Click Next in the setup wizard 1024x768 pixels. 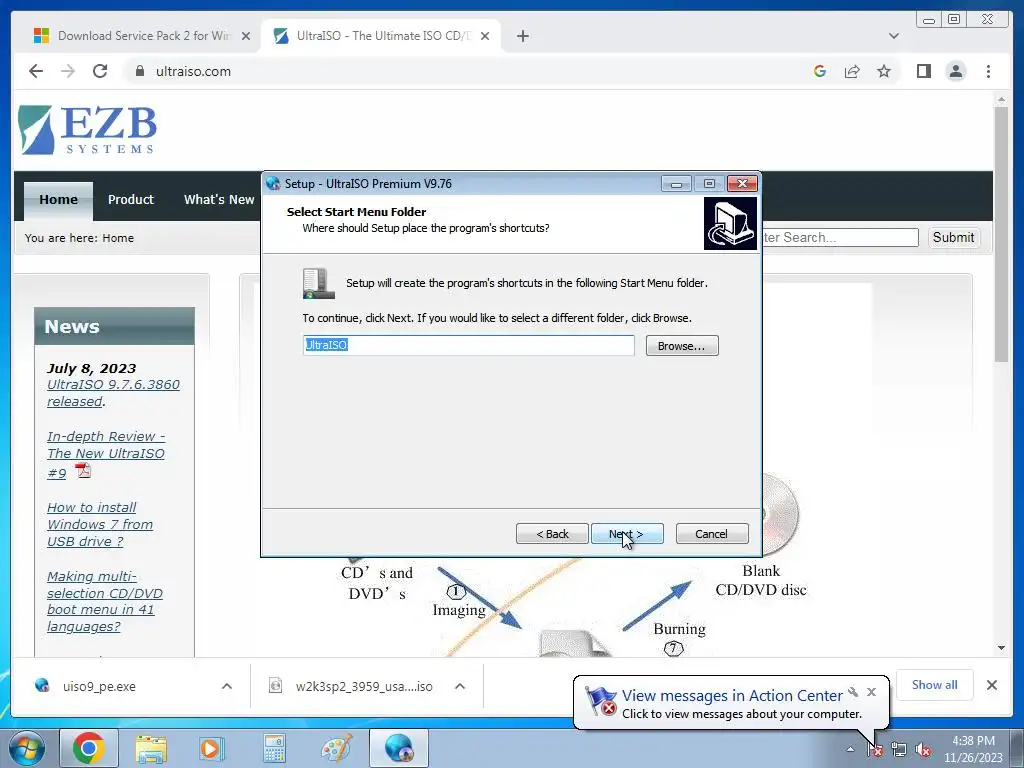tap(627, 534)
